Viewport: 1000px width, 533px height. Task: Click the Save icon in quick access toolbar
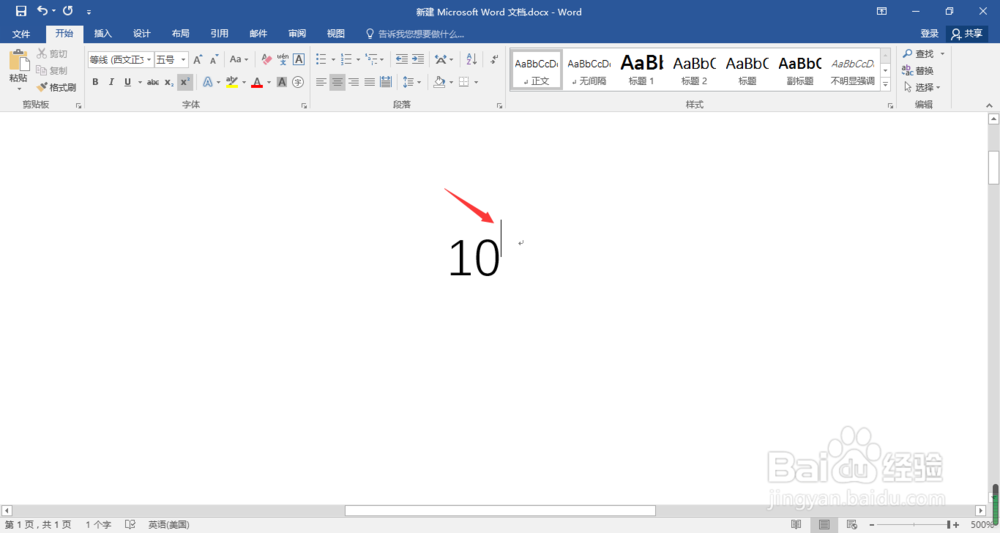(21, 11)
